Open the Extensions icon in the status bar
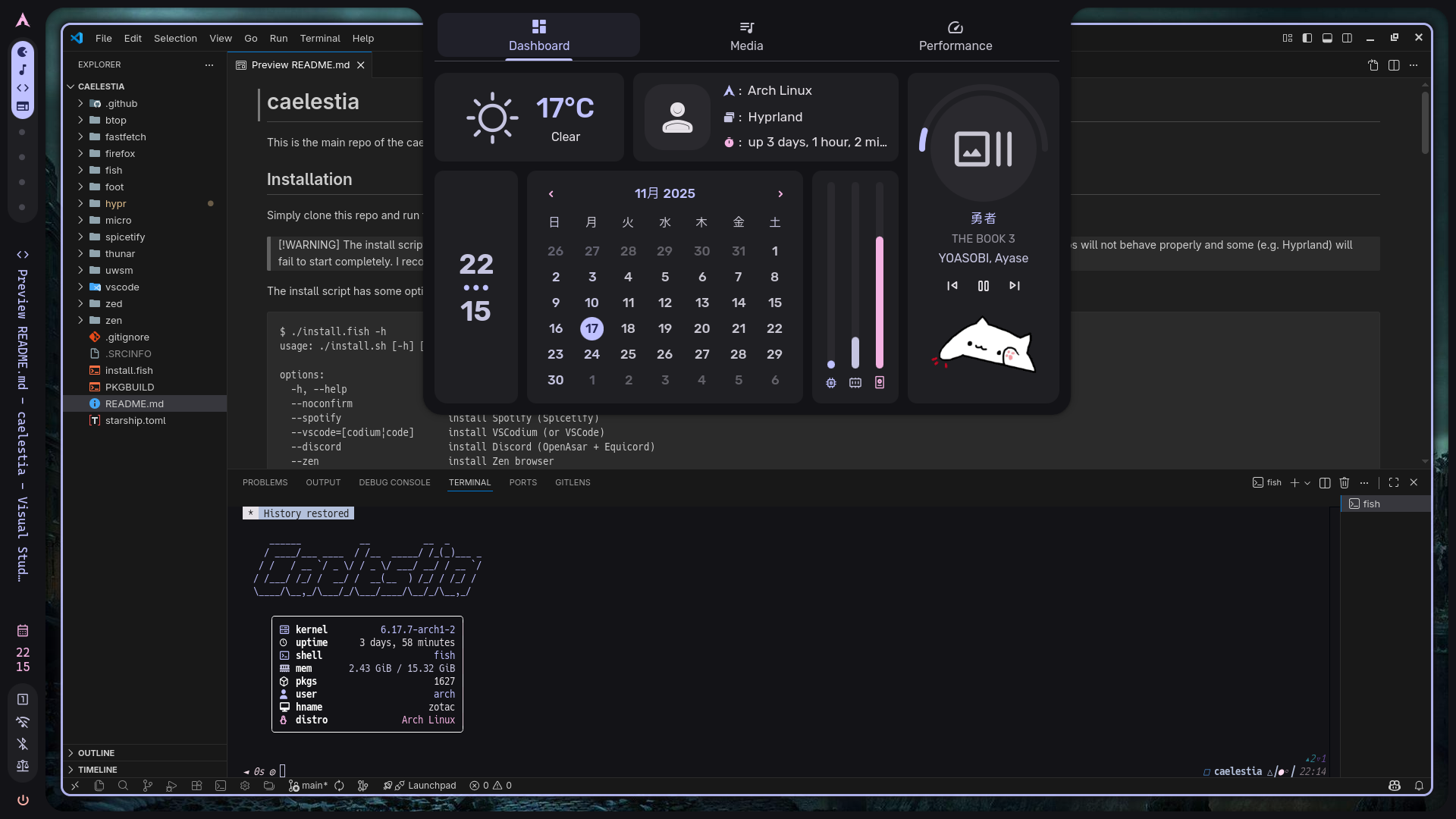 pyautogui.click(x=196, y=786)
